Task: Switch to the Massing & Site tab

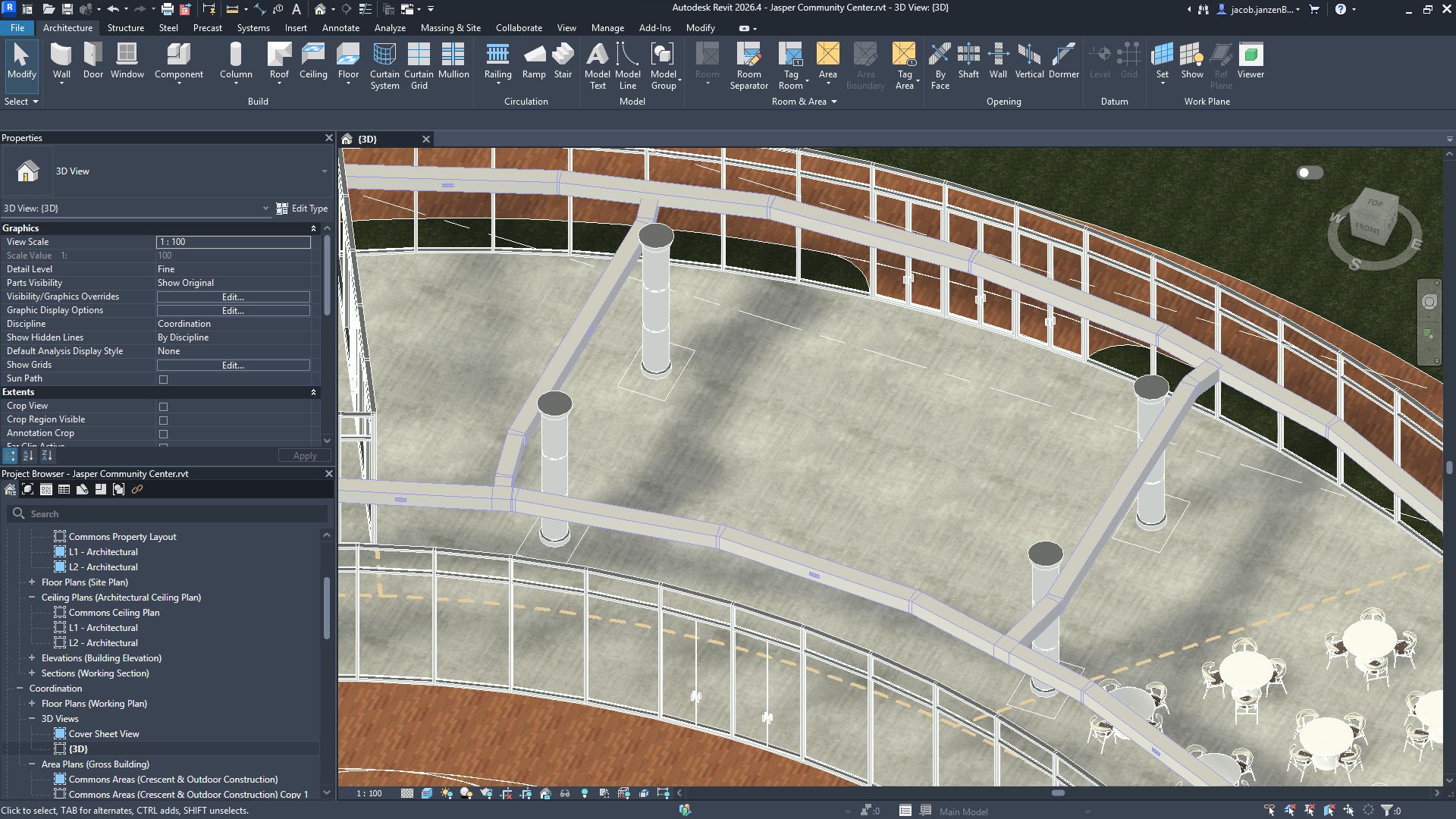Action: pyautogui.click(x=450, y=28)
